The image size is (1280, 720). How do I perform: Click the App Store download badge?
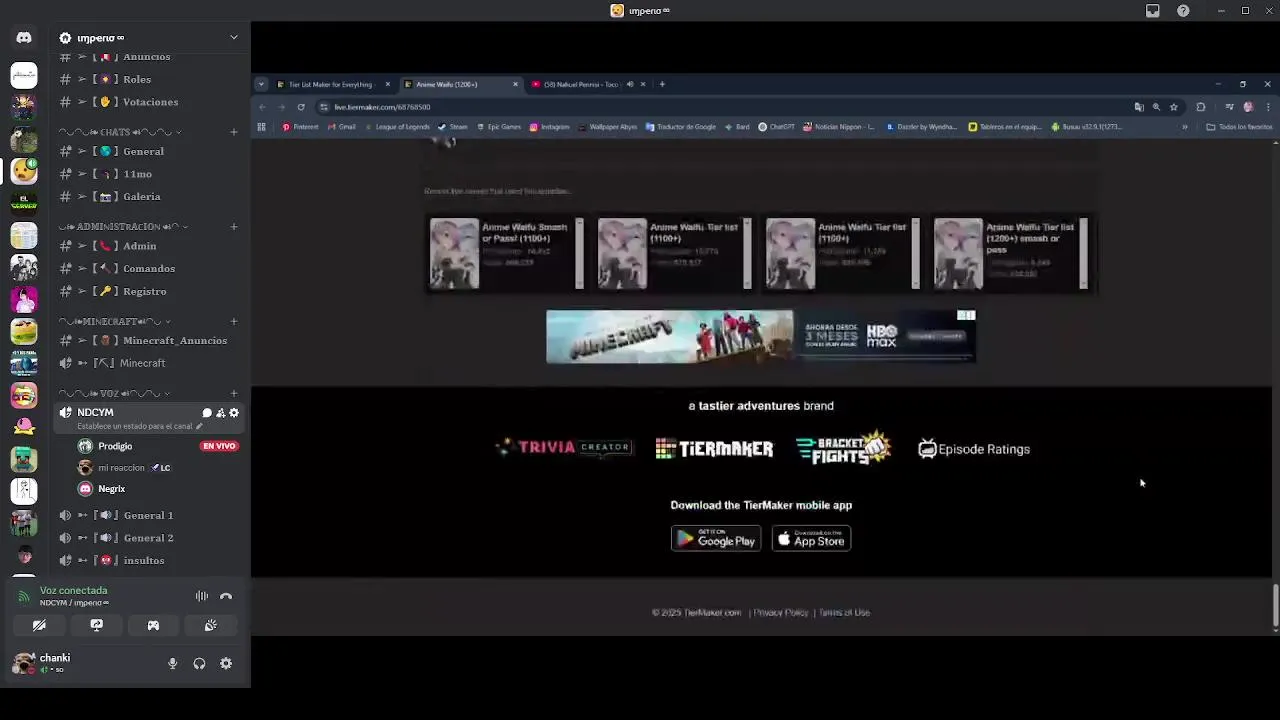point(811,539)
